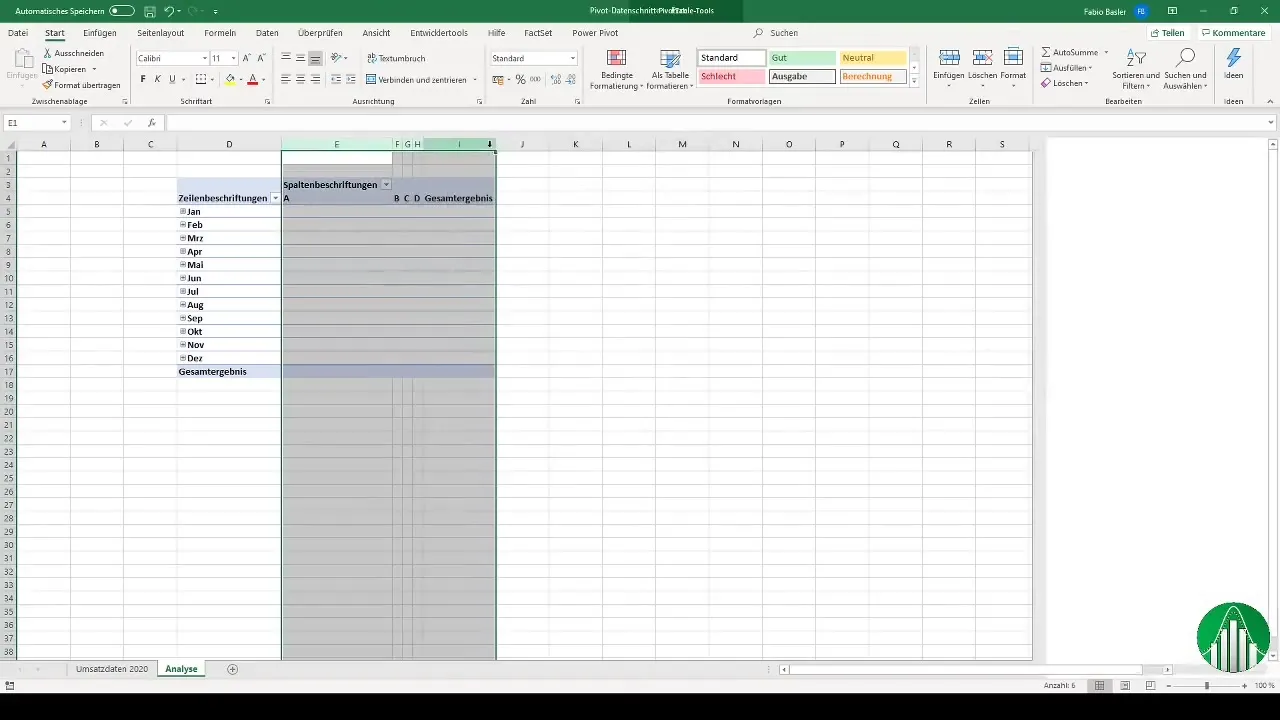Screen dimensions: 1280x720
Task: Click Löschen cells icon
Action: (x=982, y=58)
